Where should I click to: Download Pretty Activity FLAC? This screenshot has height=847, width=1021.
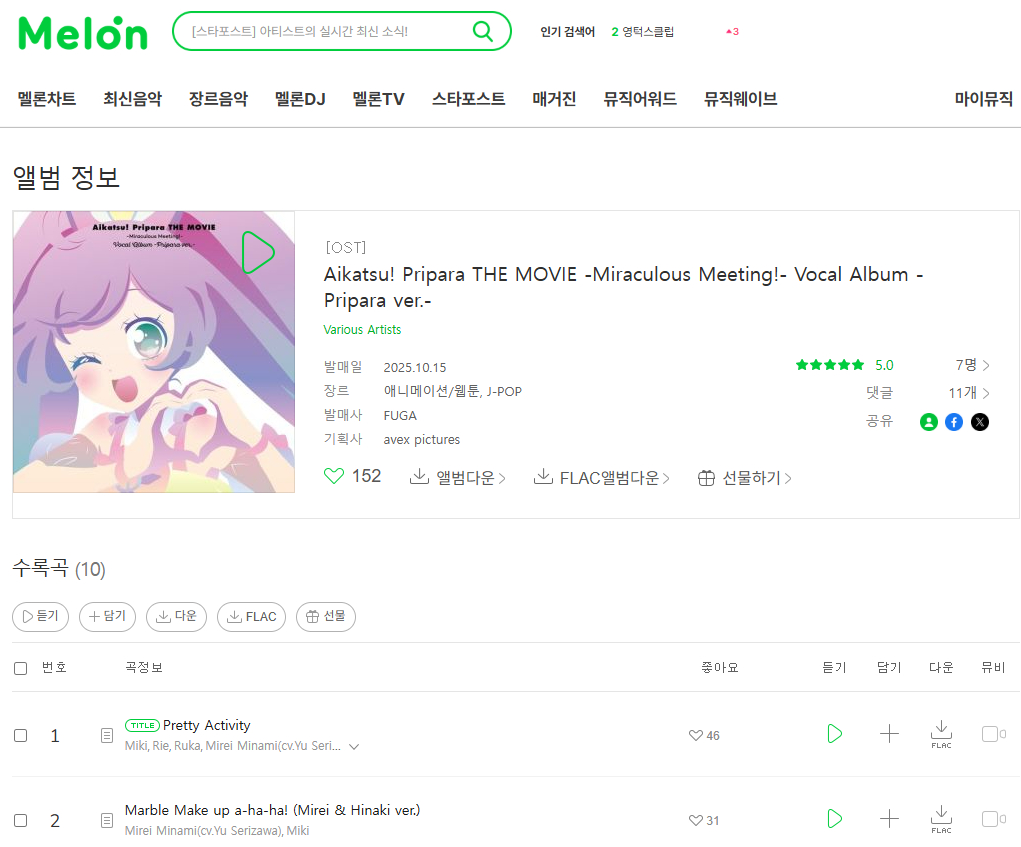pyautogui.click(x=941, y=734)
